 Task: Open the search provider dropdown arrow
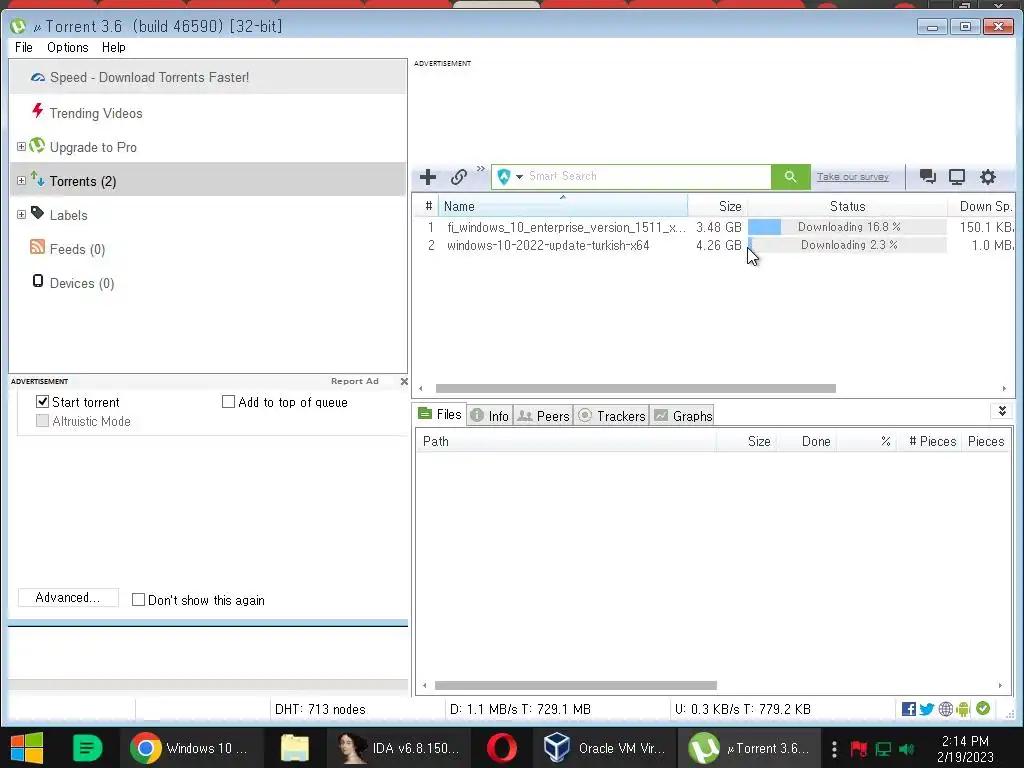[519, 177]
